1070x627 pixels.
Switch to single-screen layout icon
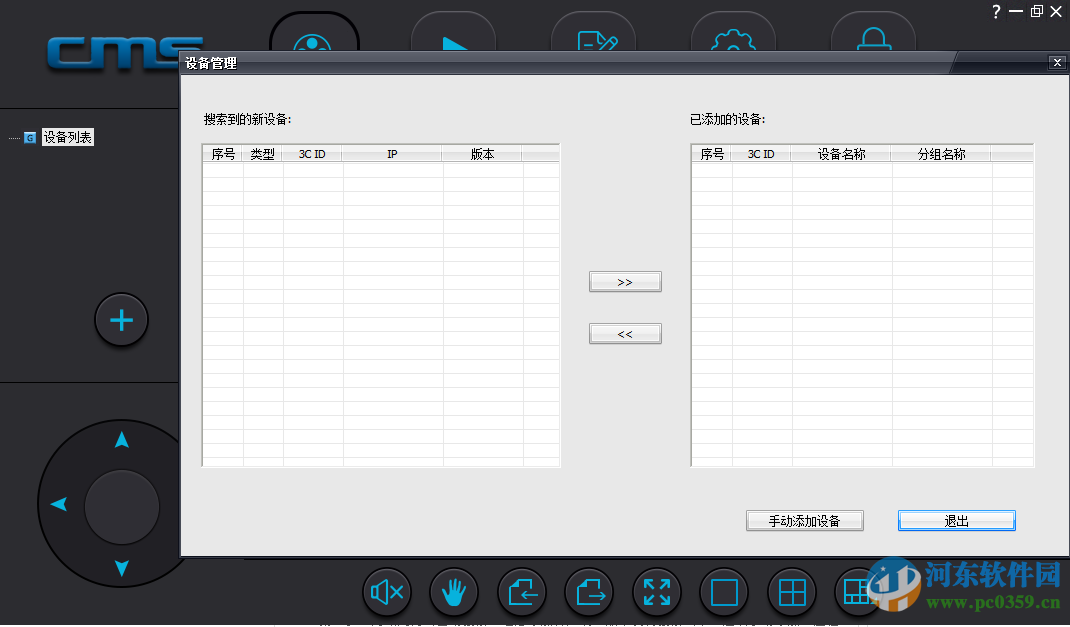pyautogui.click(x=724, y=592)
